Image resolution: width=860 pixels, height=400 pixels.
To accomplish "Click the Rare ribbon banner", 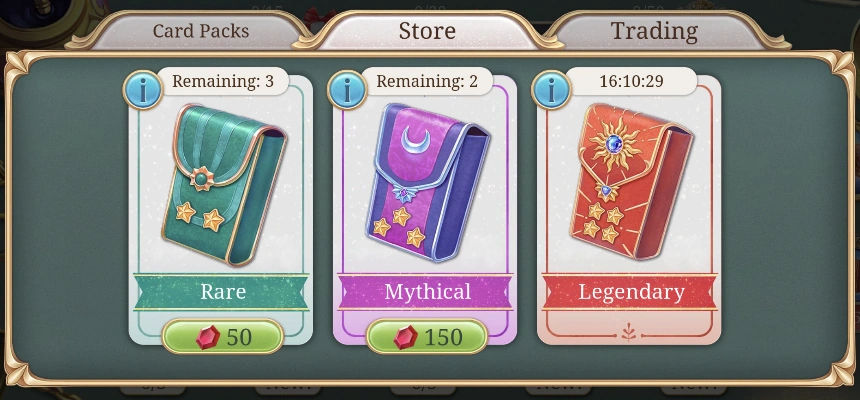I will [222, 292].
